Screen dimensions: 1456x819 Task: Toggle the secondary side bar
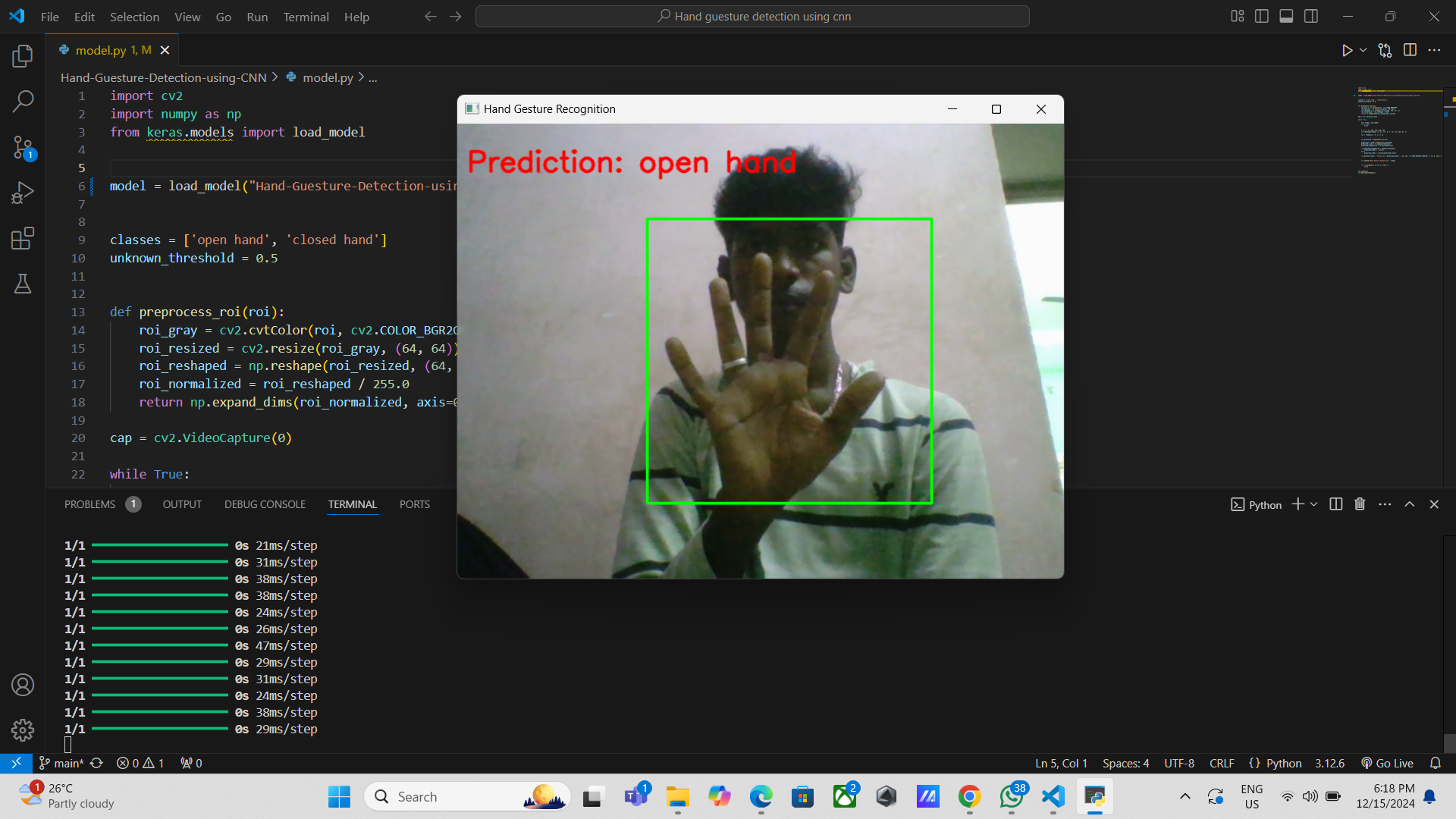pos(1312,16)
